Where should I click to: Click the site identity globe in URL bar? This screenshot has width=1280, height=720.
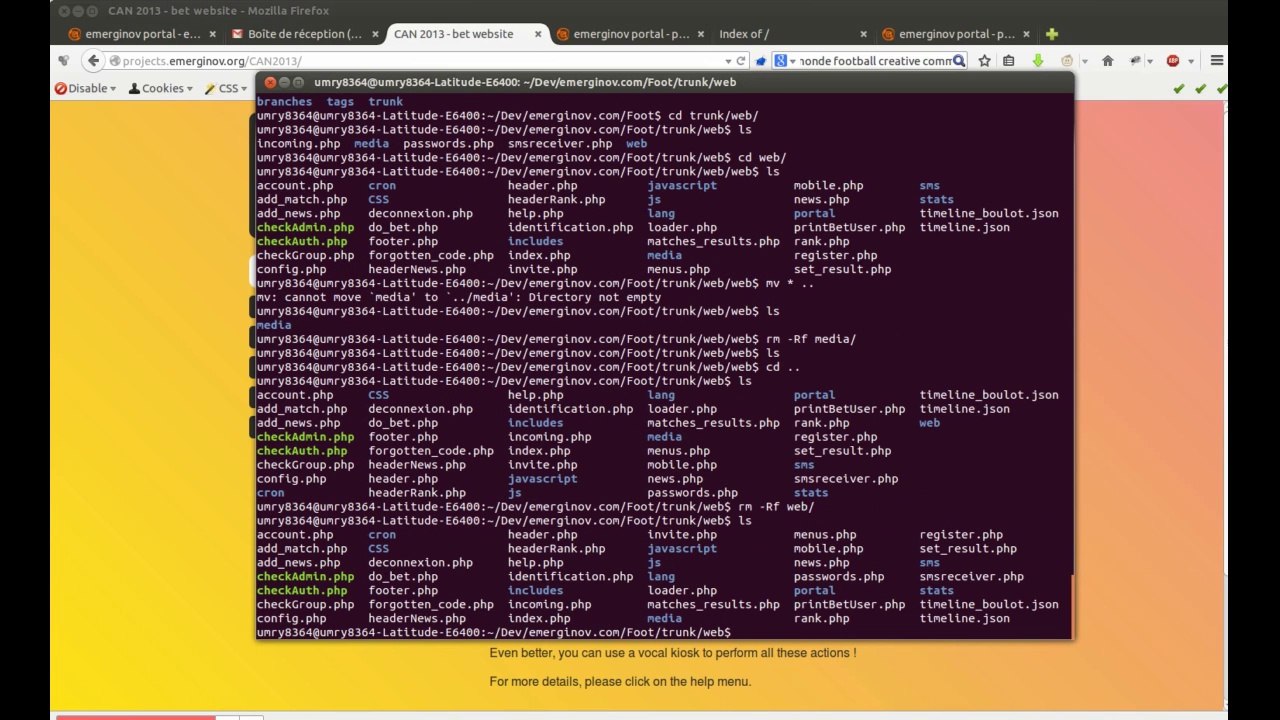pyautogui.click(x=114, y=61)
